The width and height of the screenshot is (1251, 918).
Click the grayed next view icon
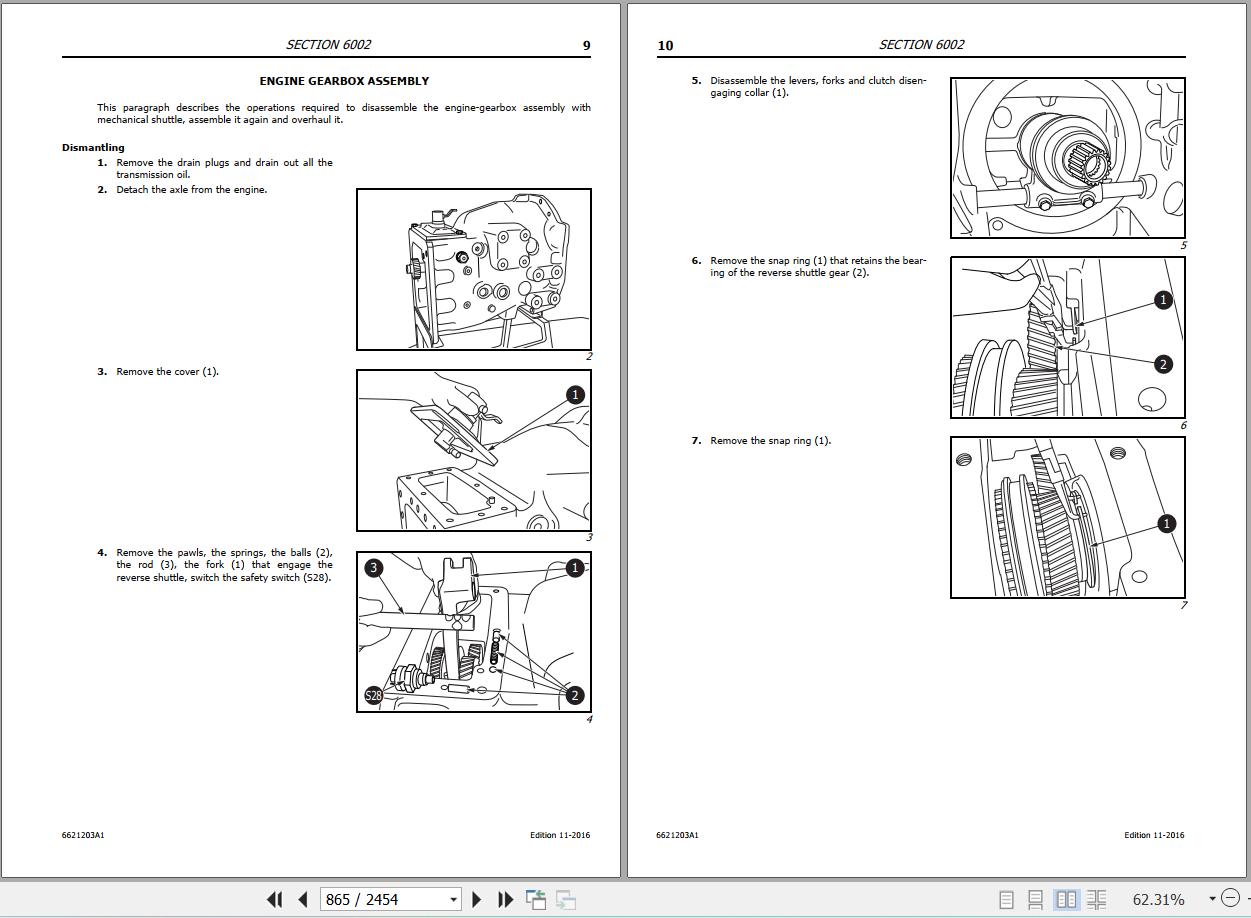(566, 899)
